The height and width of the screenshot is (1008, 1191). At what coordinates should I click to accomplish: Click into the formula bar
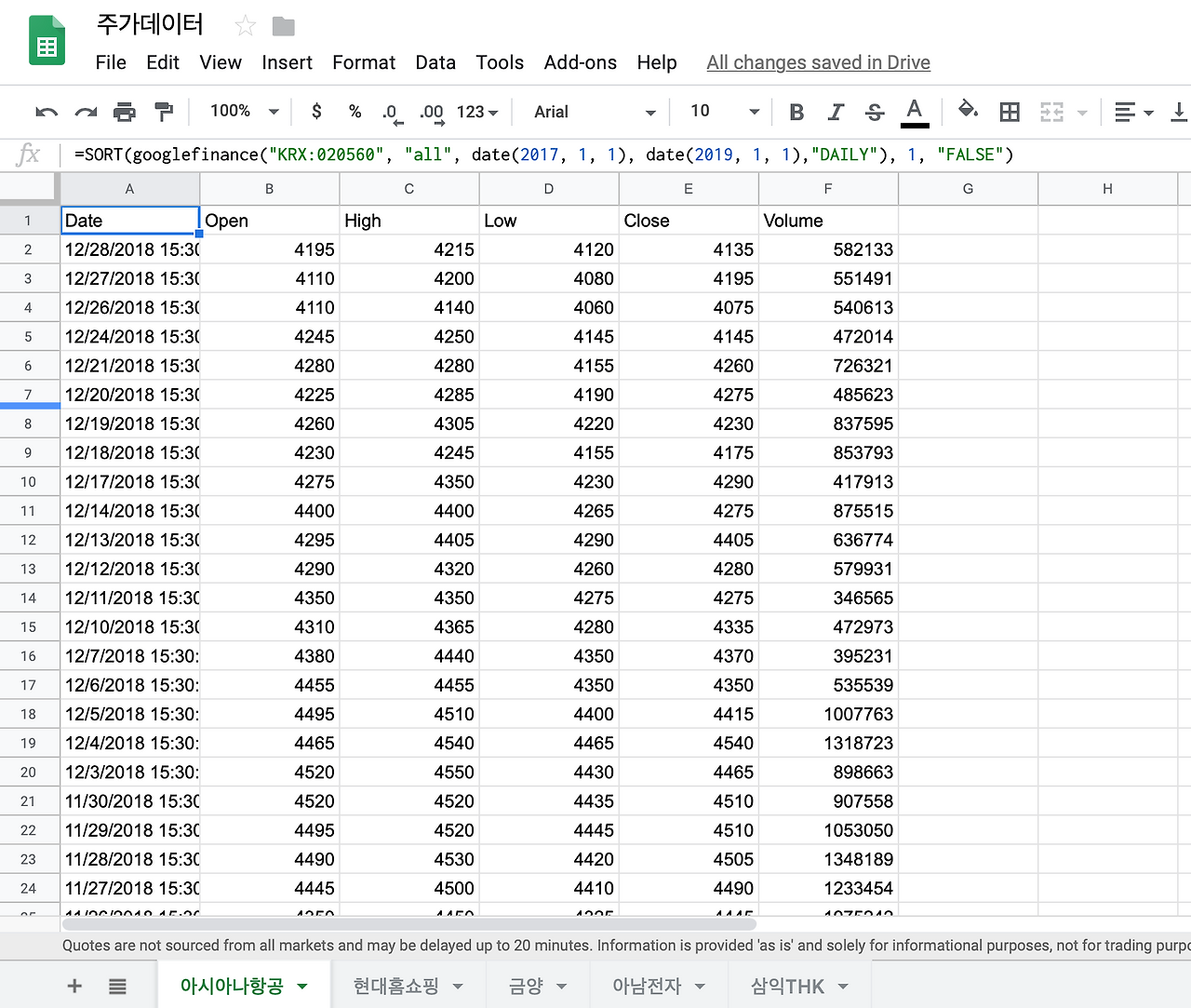point(623,155)
